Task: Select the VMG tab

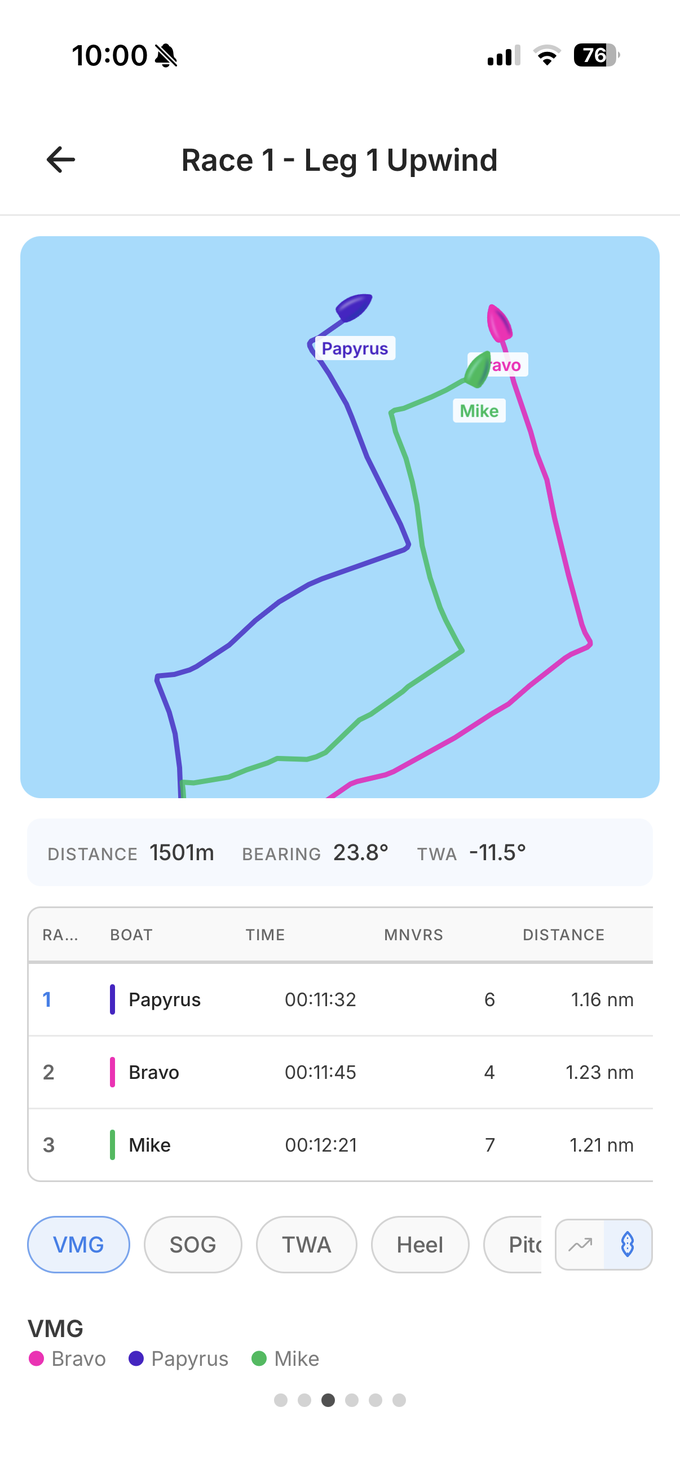Action: [78, 1245]
